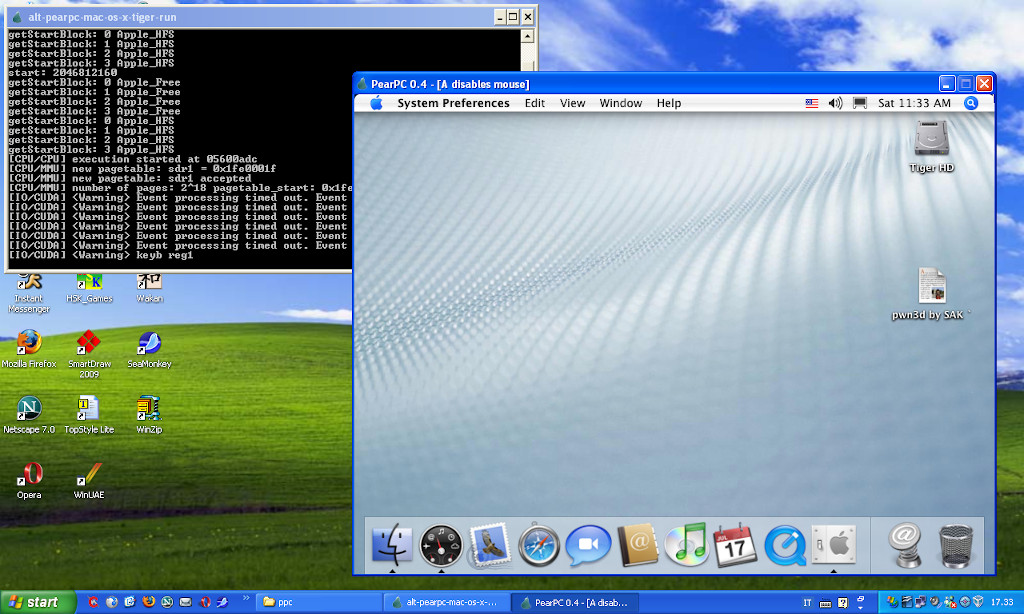
Task: Open the System Preferences application menu
Action: coord(453,103)
